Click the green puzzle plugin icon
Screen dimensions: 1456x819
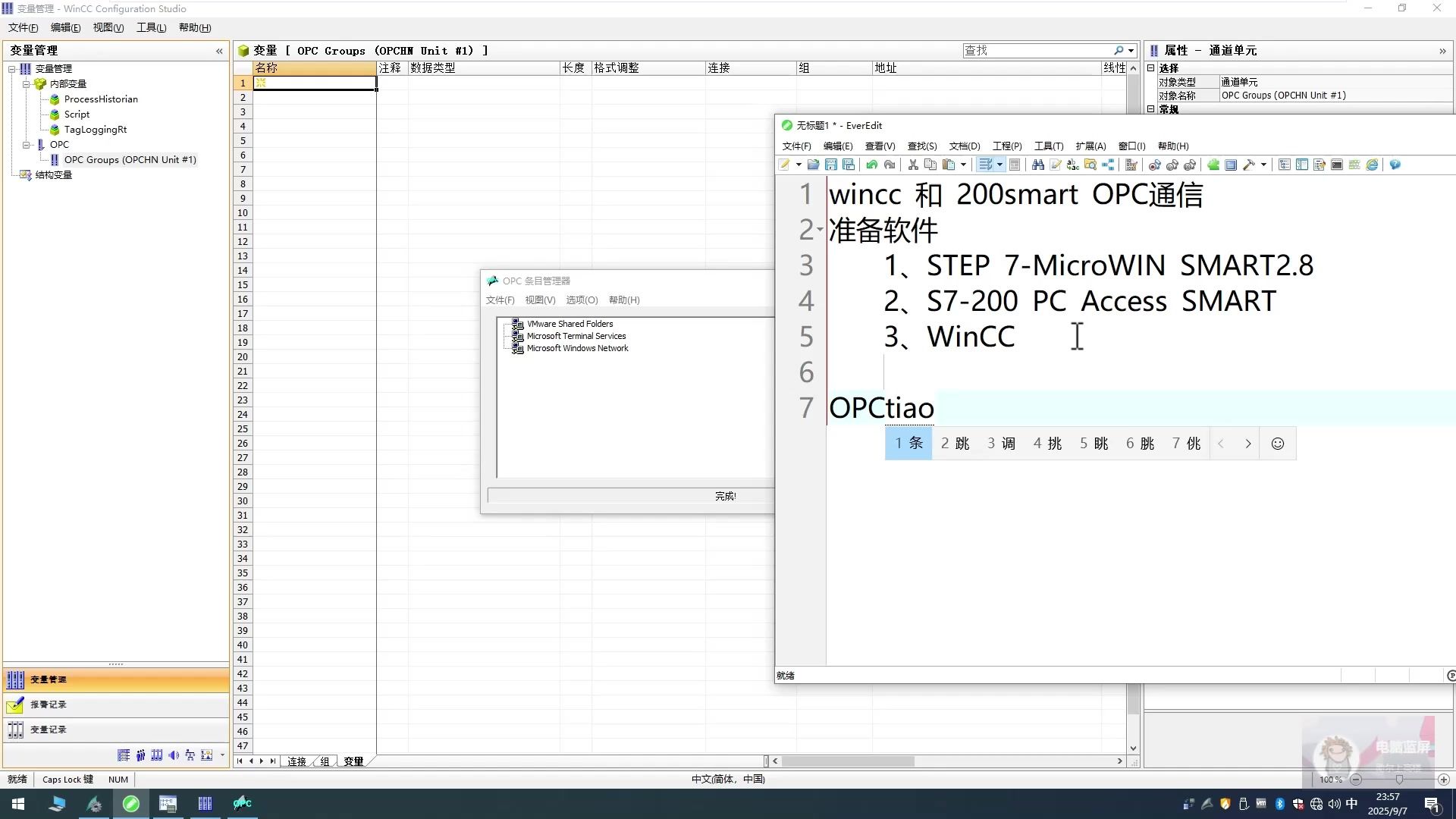pyautogui.click(x=1213, y=165)
